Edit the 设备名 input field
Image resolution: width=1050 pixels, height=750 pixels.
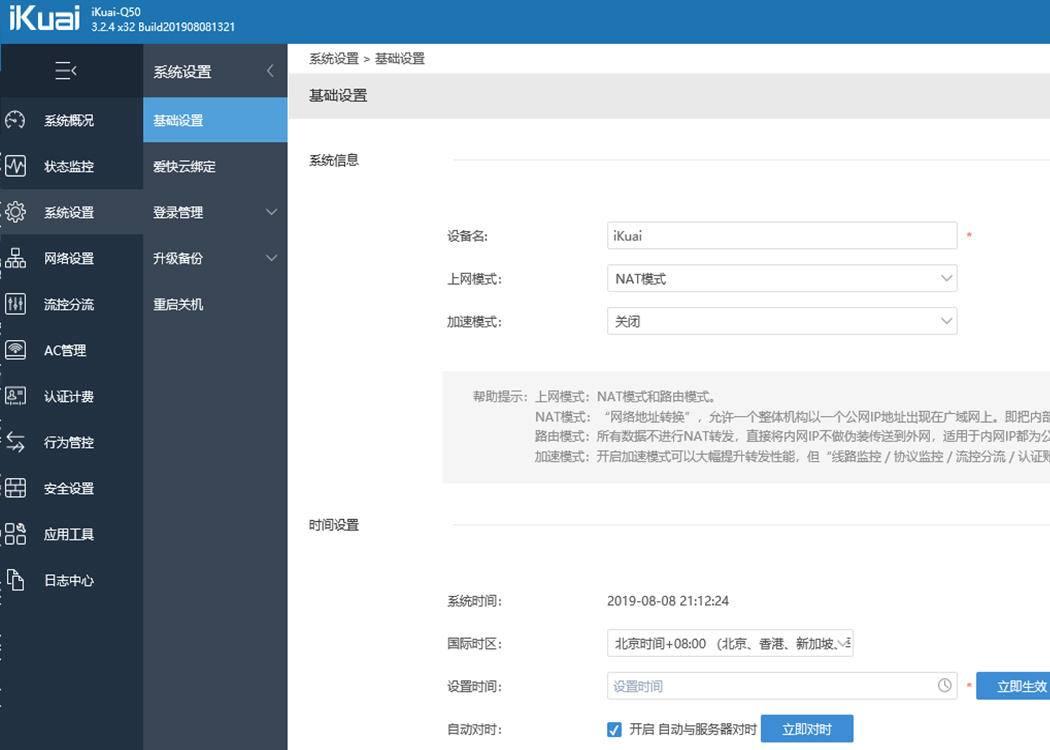coord(782,235)
